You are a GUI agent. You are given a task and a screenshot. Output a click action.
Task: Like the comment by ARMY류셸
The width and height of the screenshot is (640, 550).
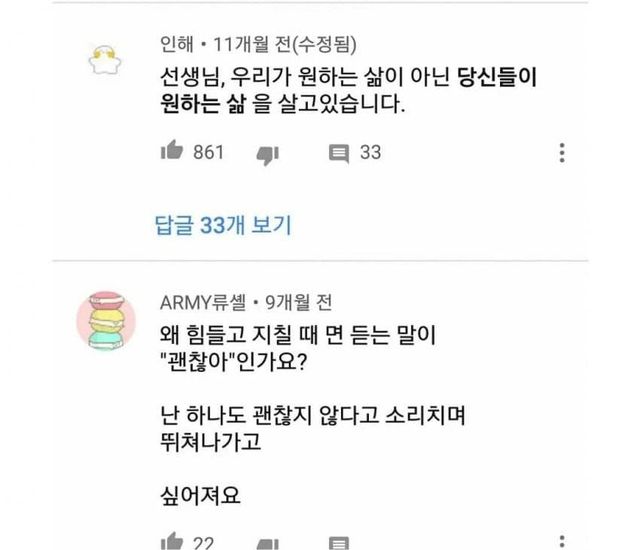point(171,542)
